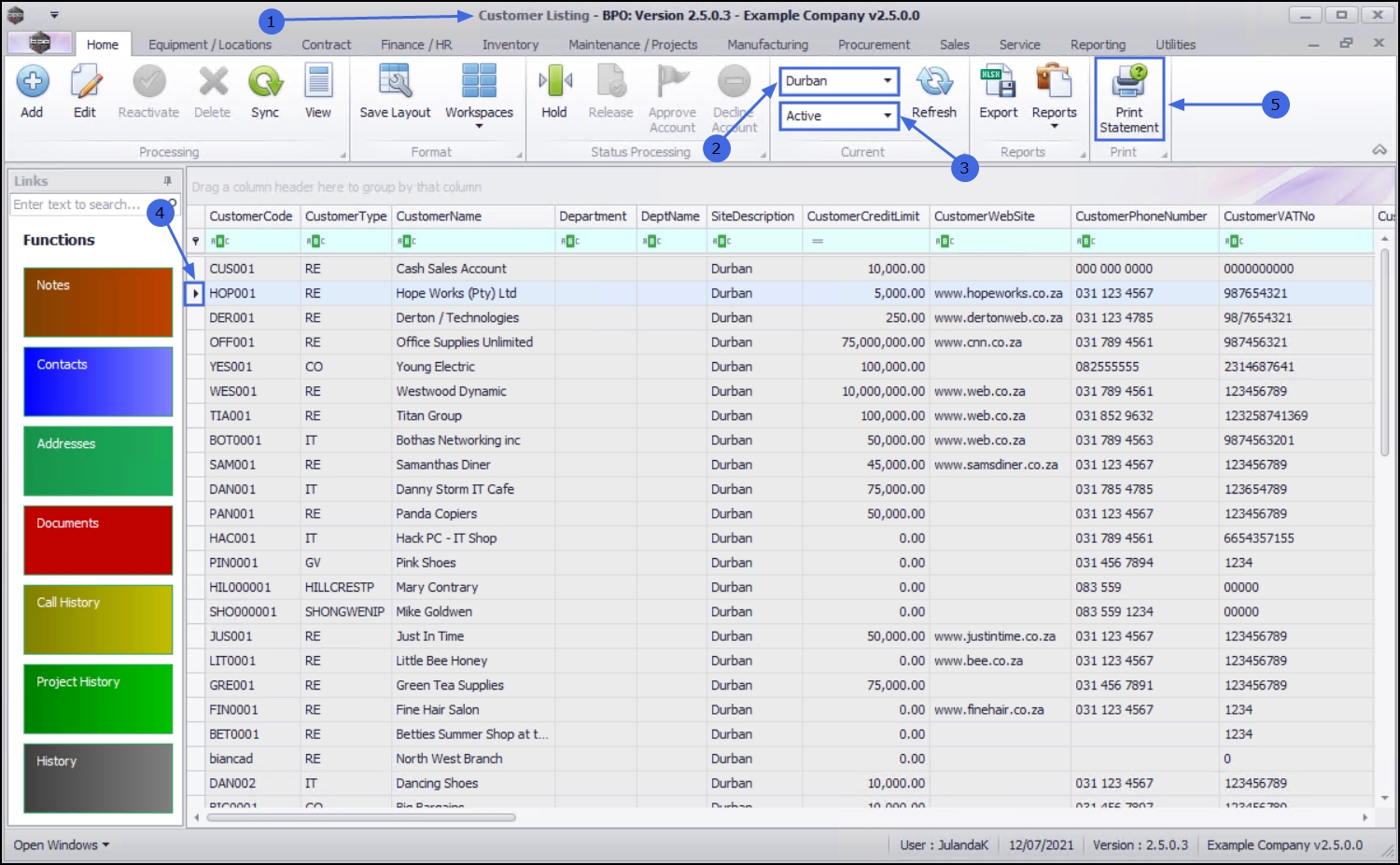
Task: Export the grid to Excel
Action: click(999, 91)
